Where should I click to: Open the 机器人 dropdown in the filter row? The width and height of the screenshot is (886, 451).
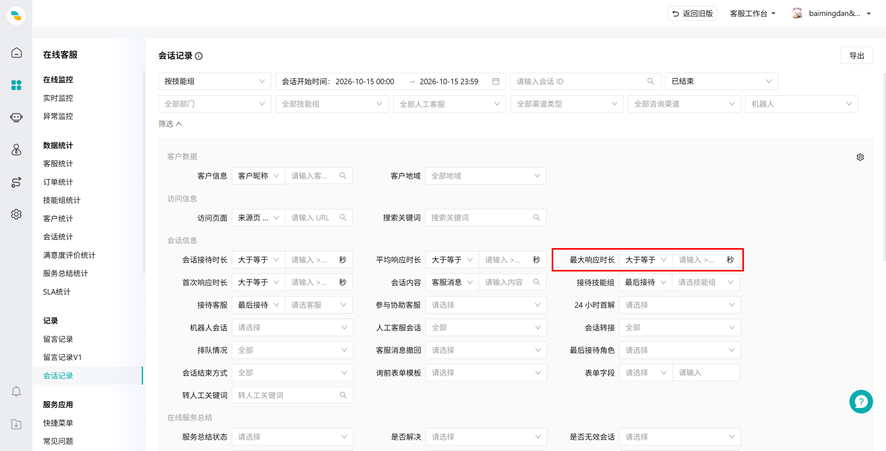[x=802, y=104]
